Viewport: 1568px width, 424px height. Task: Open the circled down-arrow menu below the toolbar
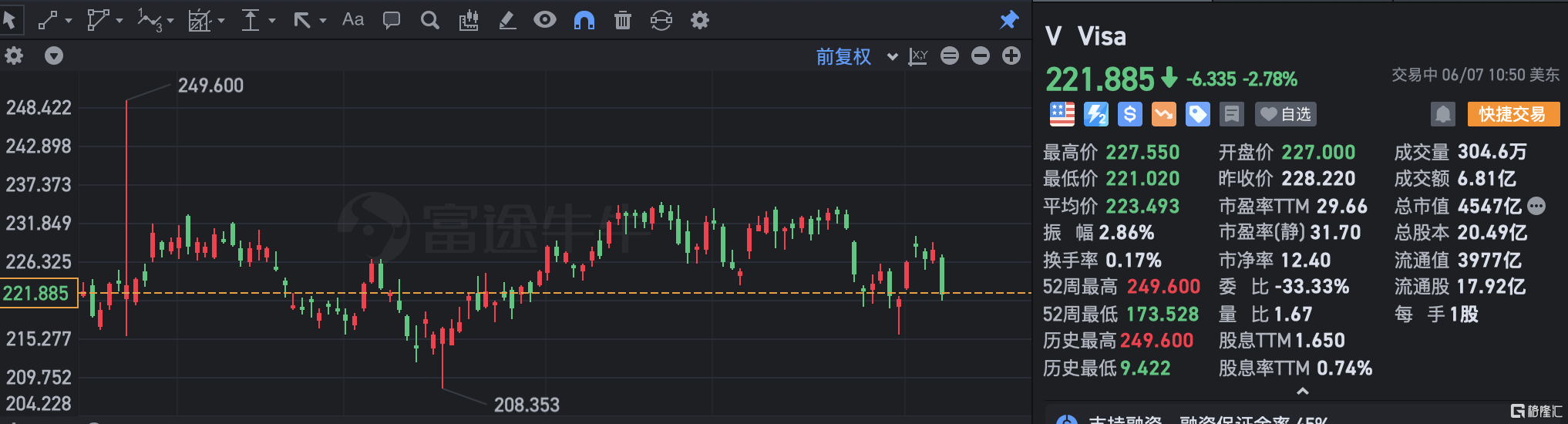pyautogui.click(x=54, y=56)
